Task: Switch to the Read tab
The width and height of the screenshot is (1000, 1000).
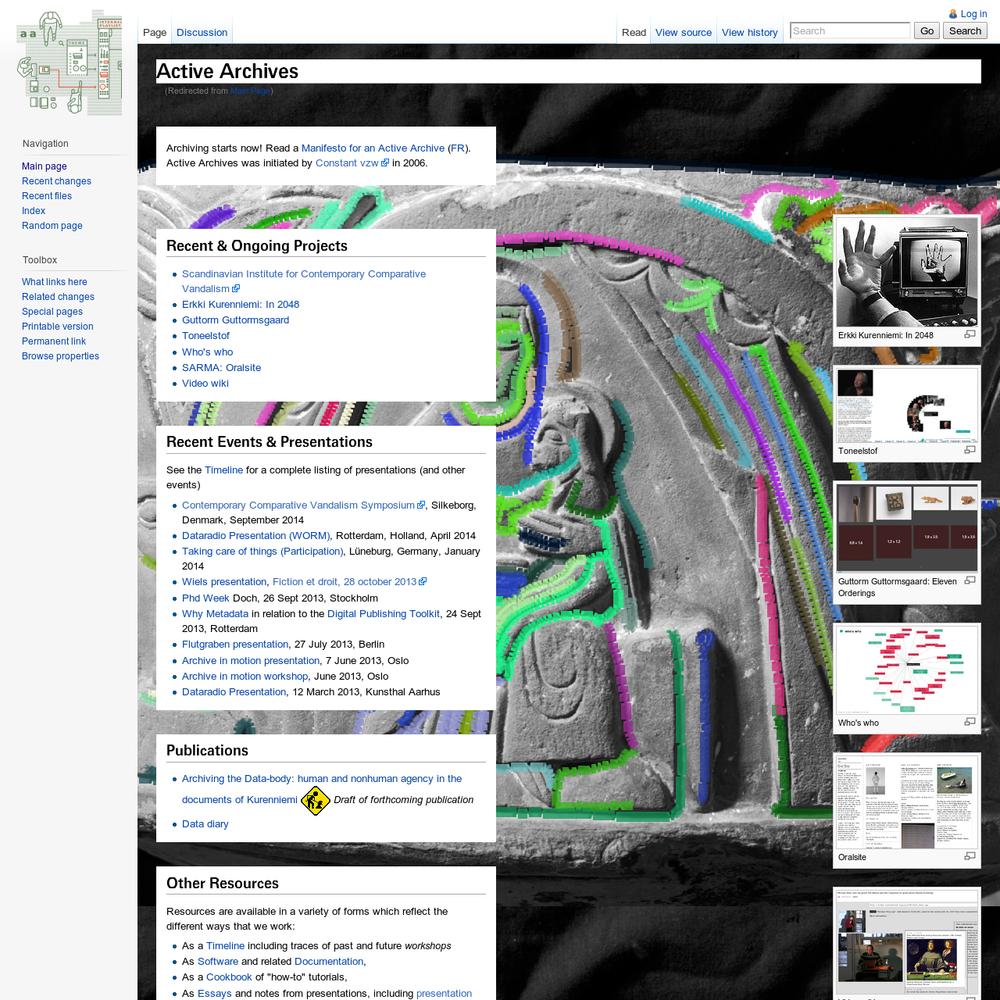Action: (x=633, y=33)
